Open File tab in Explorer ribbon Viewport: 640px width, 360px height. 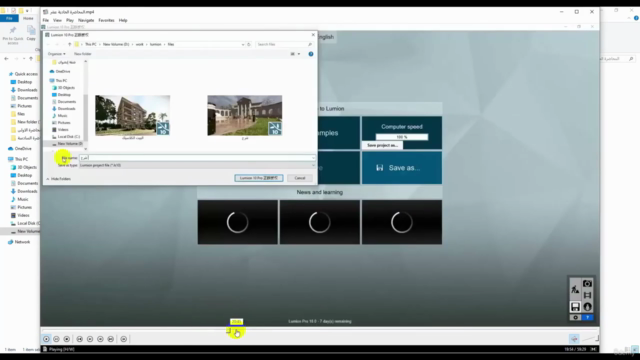[9, 18]
